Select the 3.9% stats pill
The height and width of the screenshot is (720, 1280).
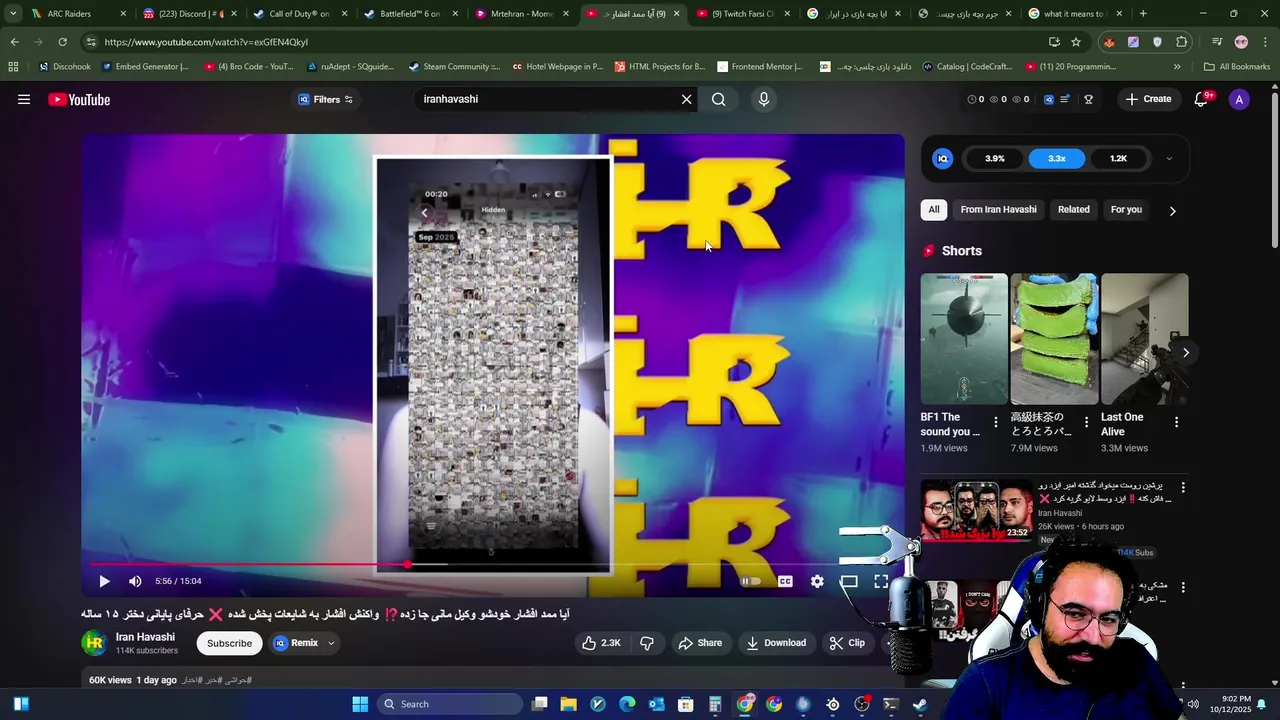(x=995, y=158)
